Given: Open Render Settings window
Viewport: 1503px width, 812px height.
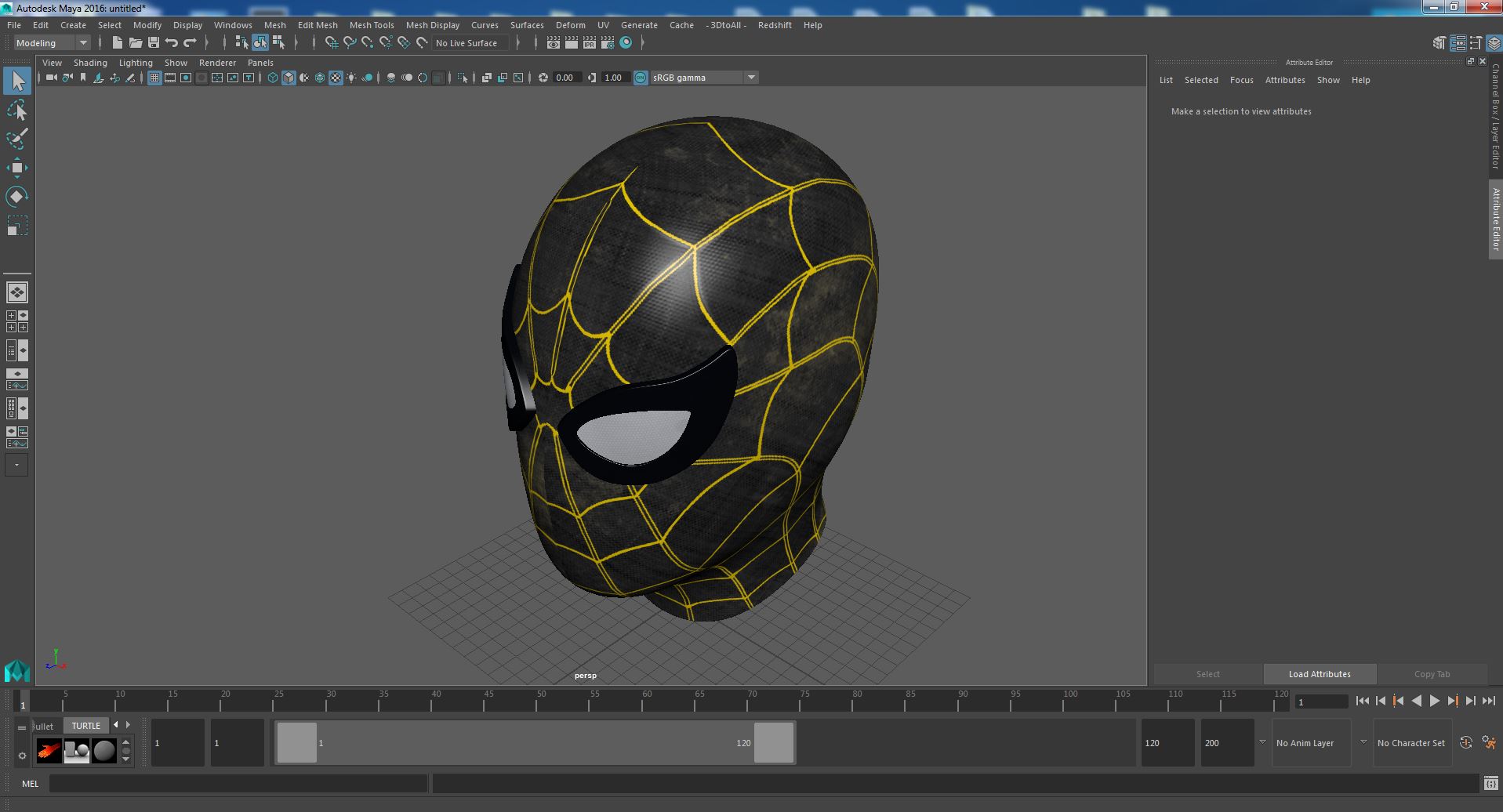Looking at the screenshot, I should 608,43.
